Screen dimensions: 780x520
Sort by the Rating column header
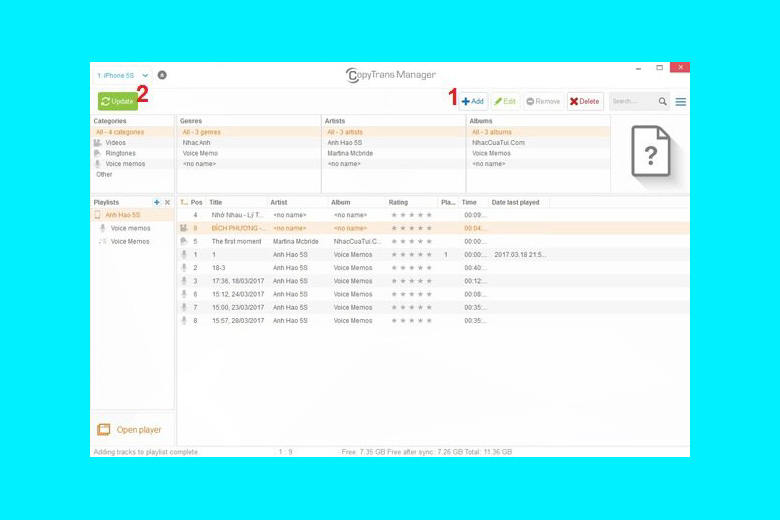pyautogui.click(x=412, y=202)
